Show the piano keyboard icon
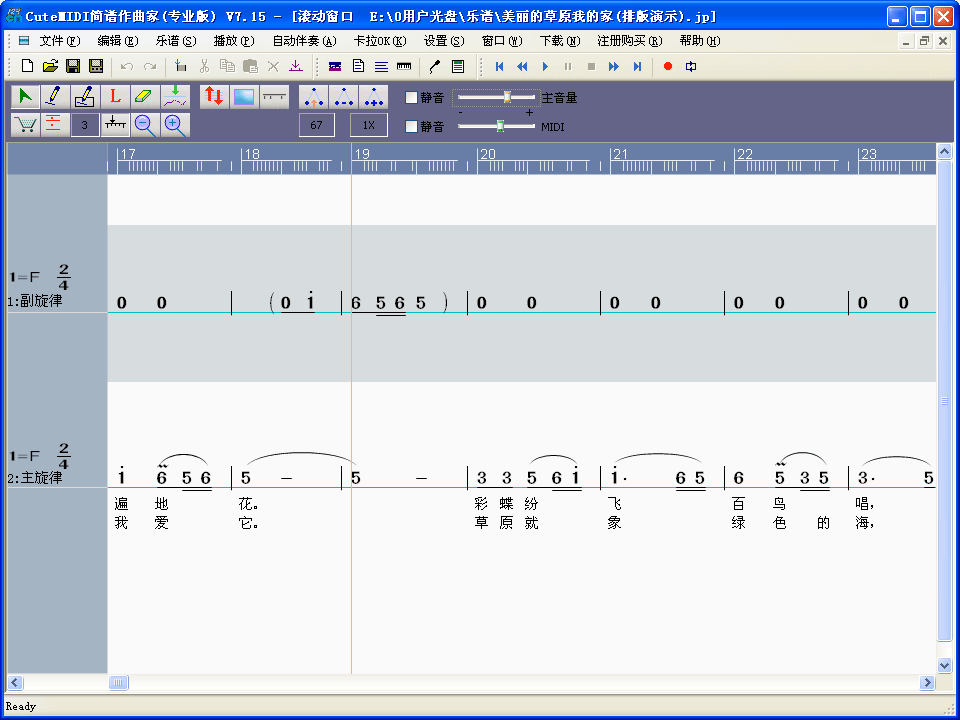 [x=404, y=66]
